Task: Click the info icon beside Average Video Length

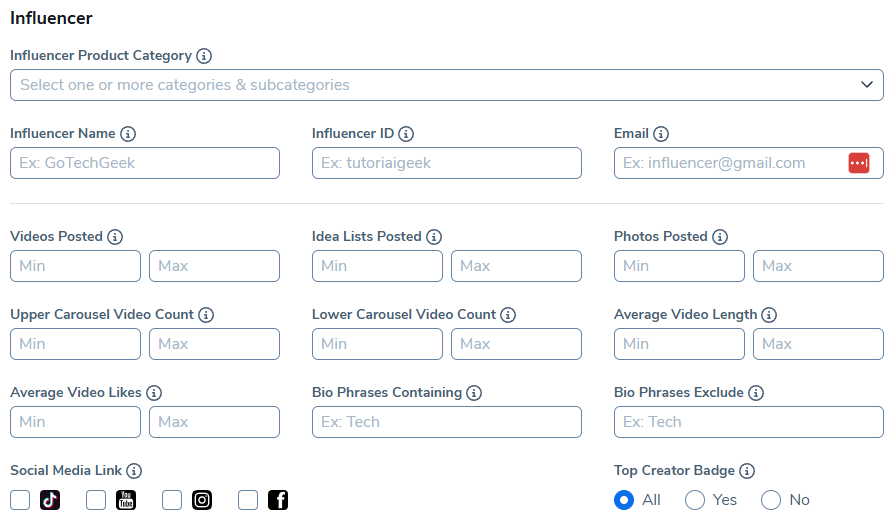Action: click(x=769, y=315)
